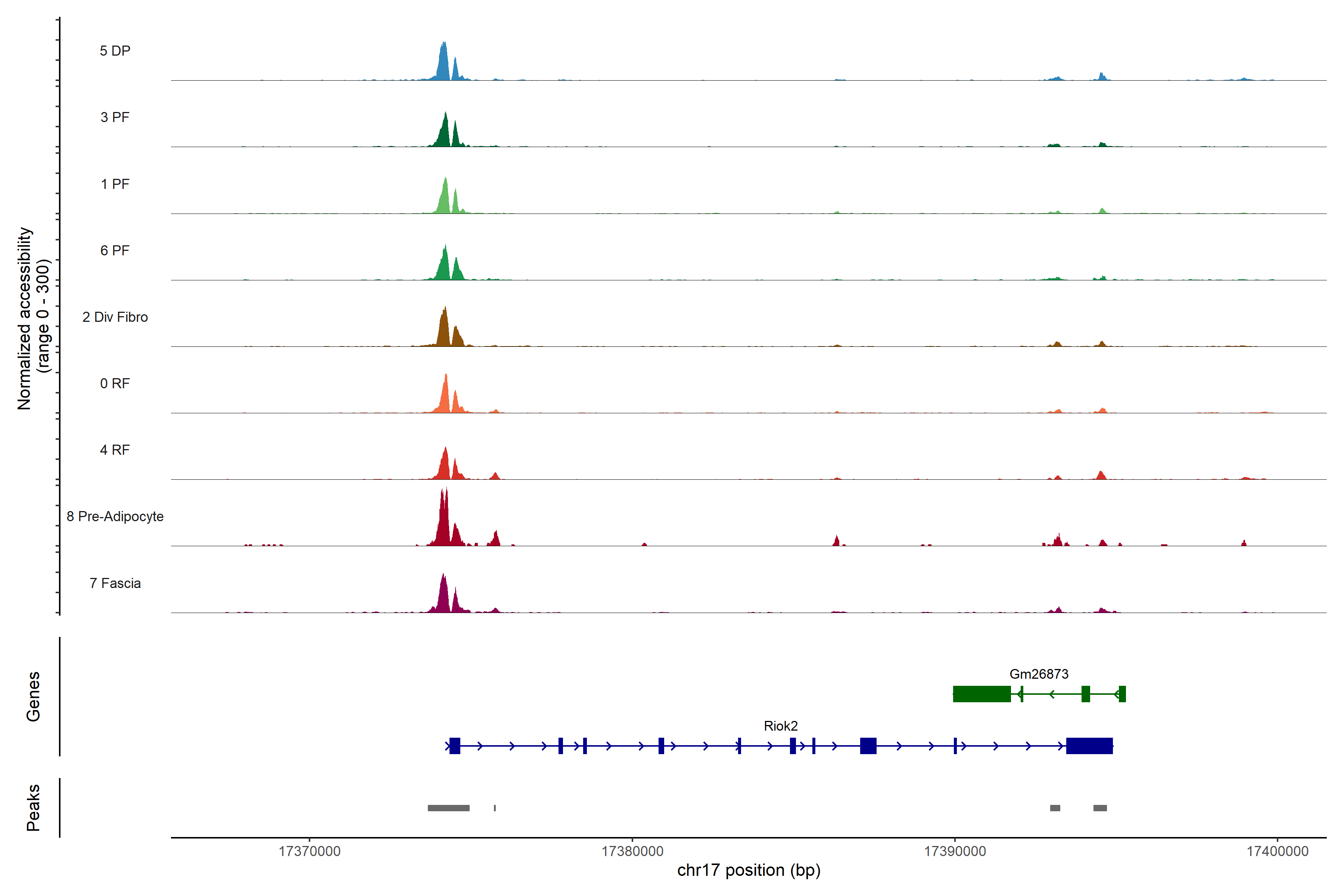
Task: Click the first Riok2 exon at gene start
Action: 454,746
